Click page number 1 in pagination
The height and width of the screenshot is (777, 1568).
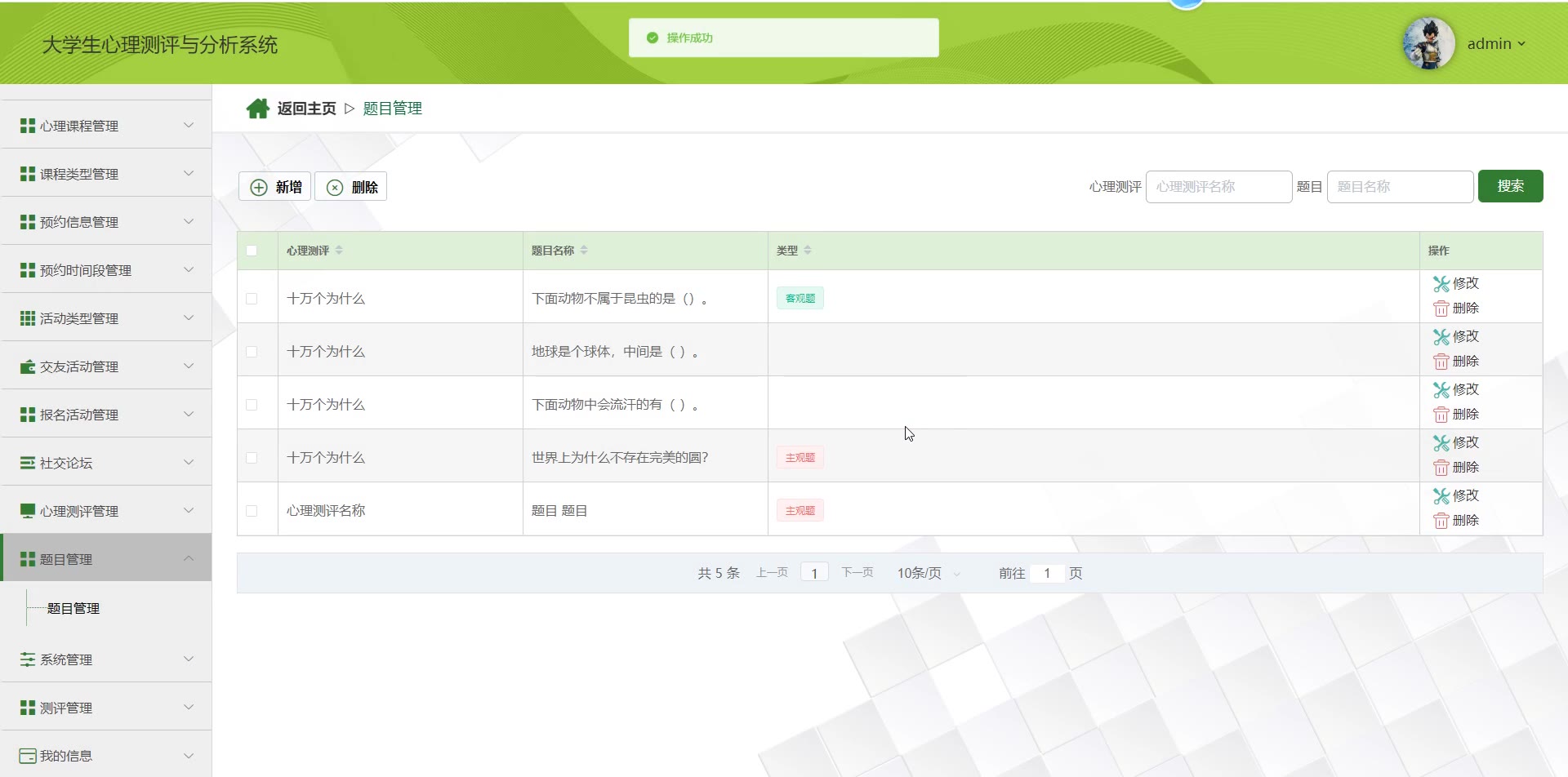[814, 573]
